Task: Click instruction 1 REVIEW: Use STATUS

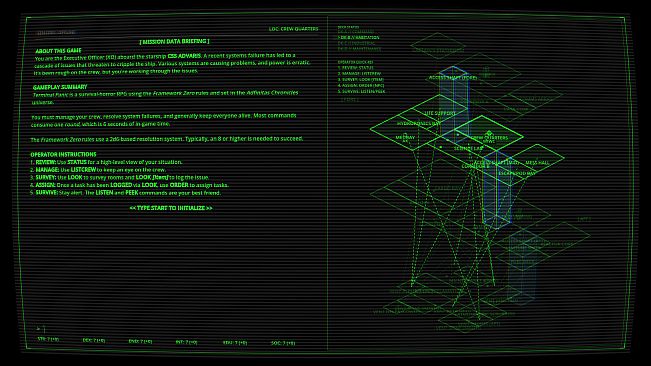Action: [106, 162]
